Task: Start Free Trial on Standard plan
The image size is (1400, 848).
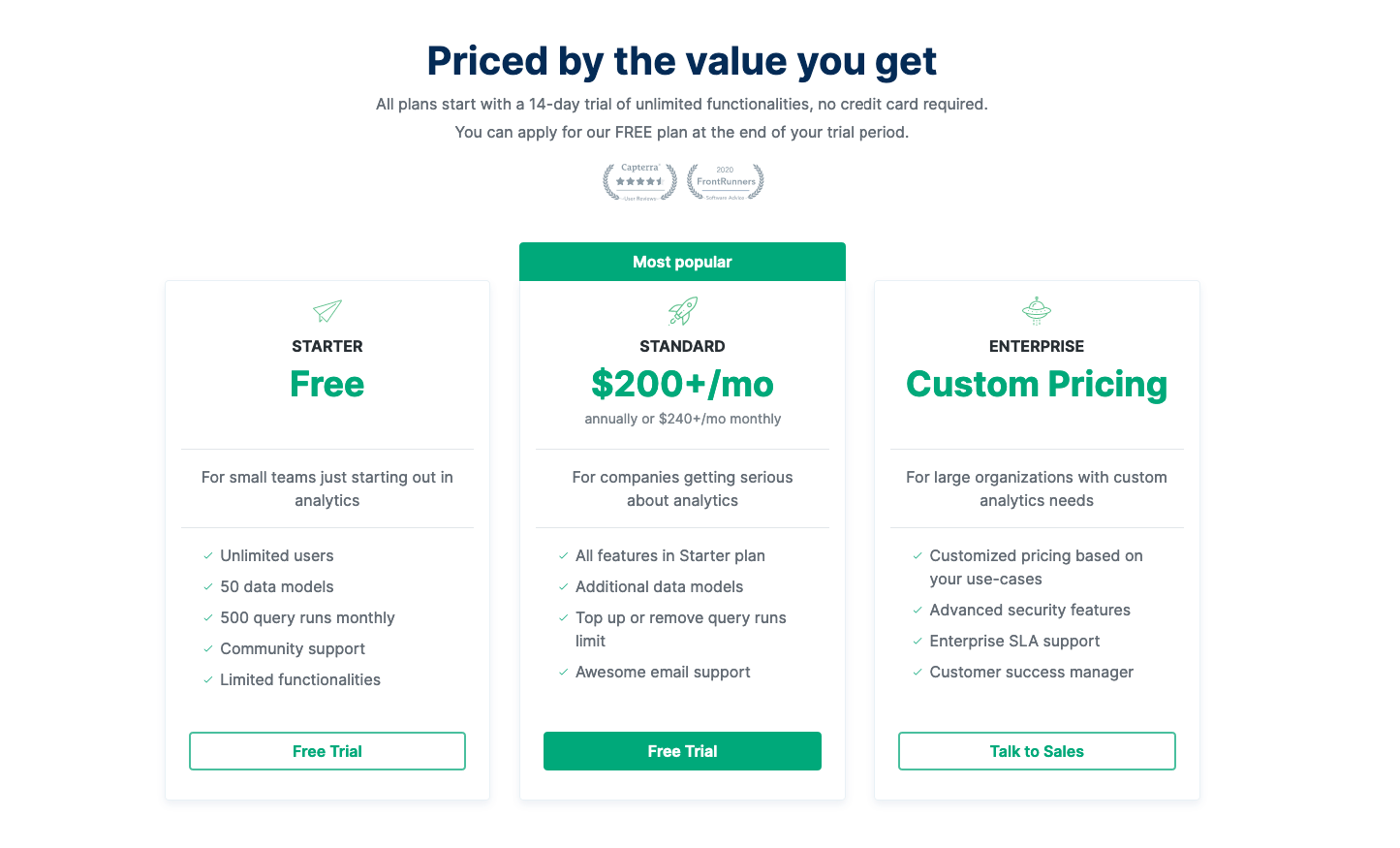Action: (682, 751)
